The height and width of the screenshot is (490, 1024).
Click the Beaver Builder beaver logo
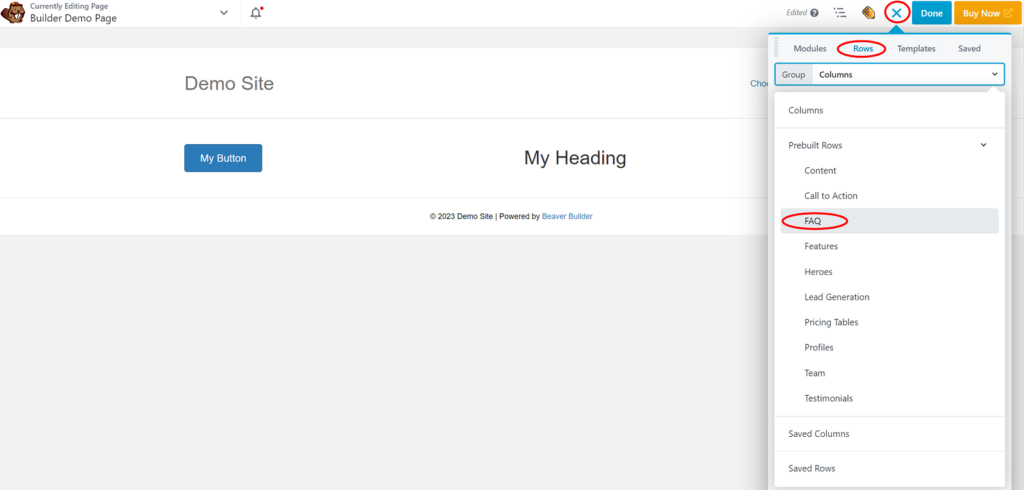[14, 12]
